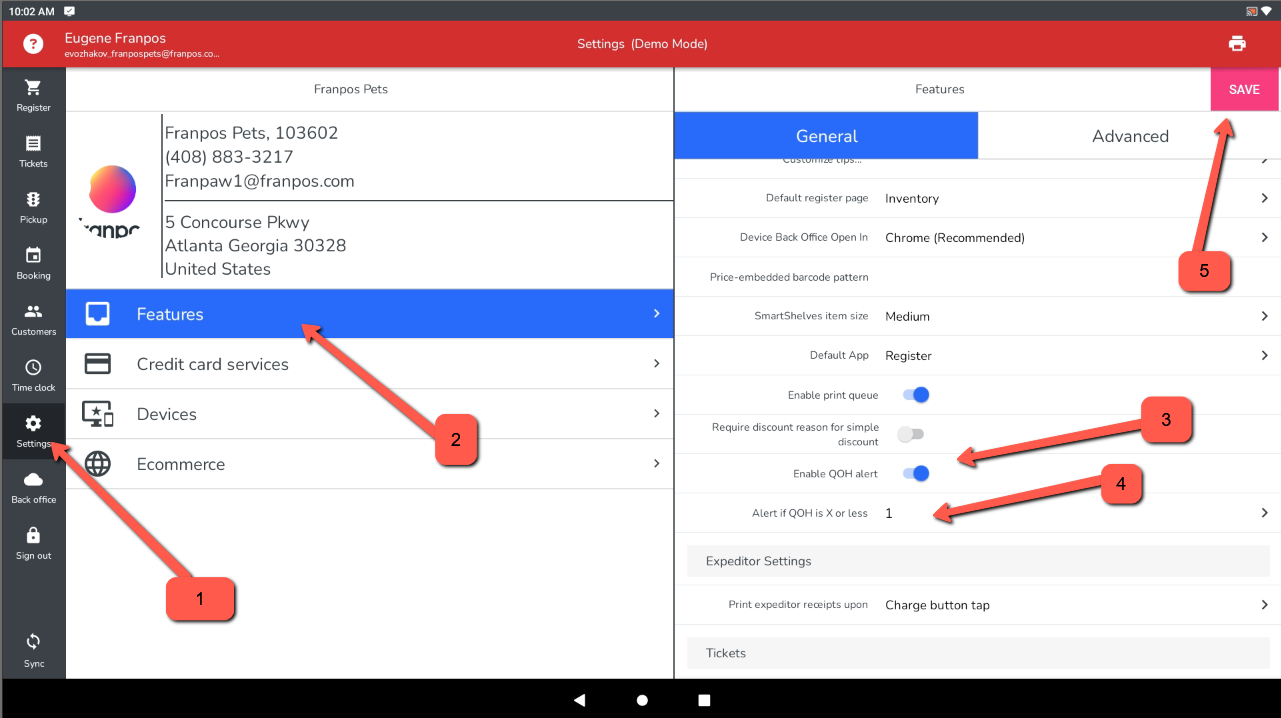Toggle Enable print queue switch
This screenshot has height=718, width=1281.
coord(916,395)
